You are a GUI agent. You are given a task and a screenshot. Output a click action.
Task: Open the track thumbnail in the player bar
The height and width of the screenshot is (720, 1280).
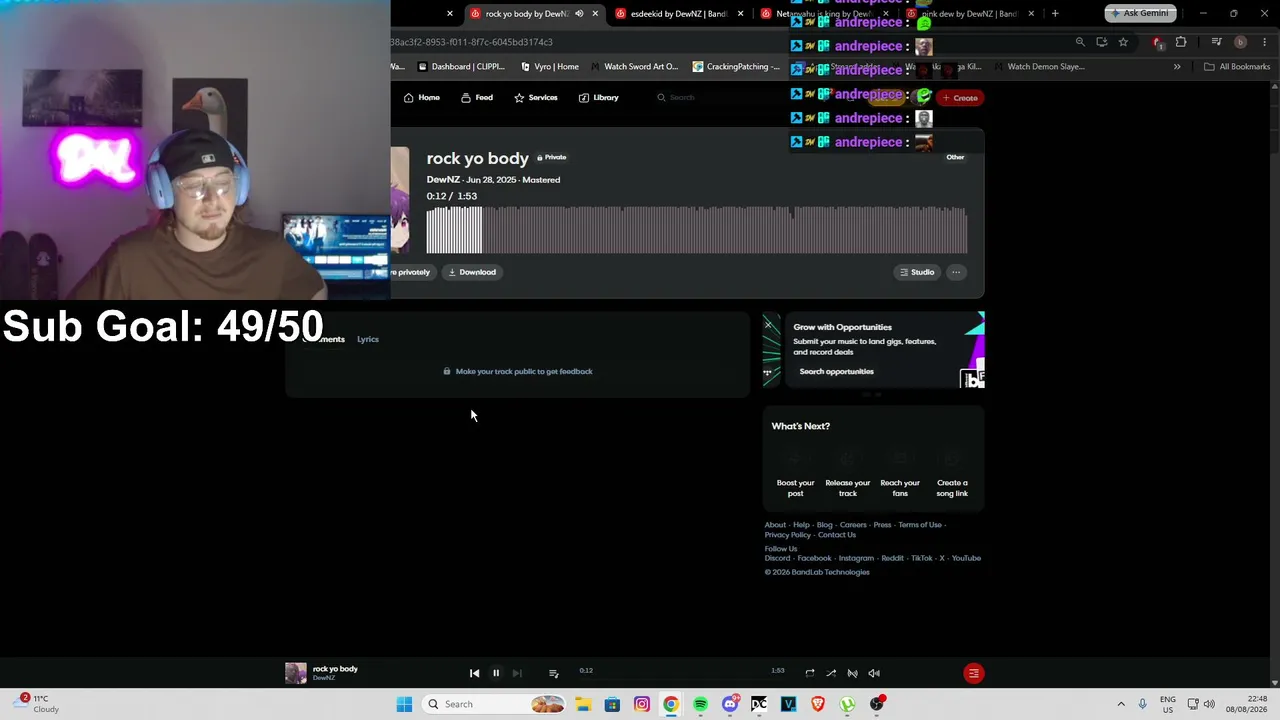pos(296,673)
